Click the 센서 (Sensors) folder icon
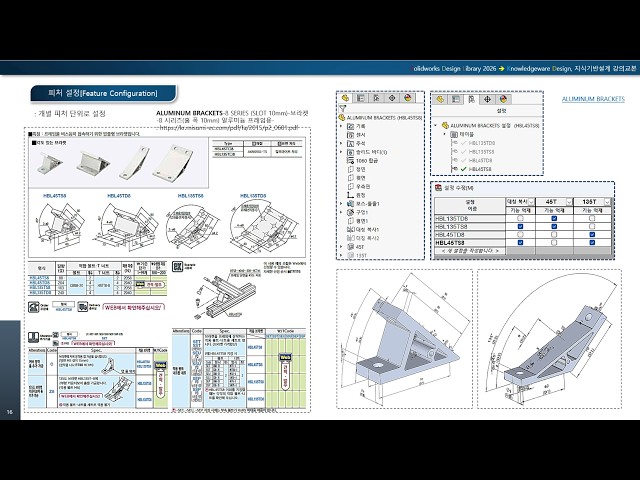Screen dimensions: 640x480 click(350, 135)
